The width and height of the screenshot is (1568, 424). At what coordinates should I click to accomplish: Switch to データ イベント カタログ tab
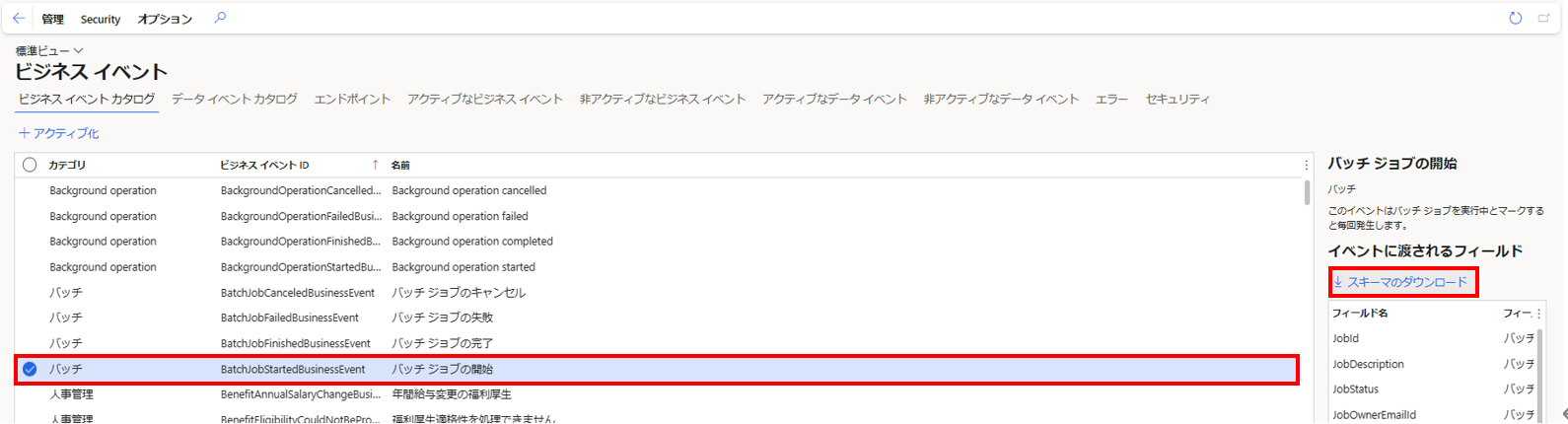tap(235, 99)
